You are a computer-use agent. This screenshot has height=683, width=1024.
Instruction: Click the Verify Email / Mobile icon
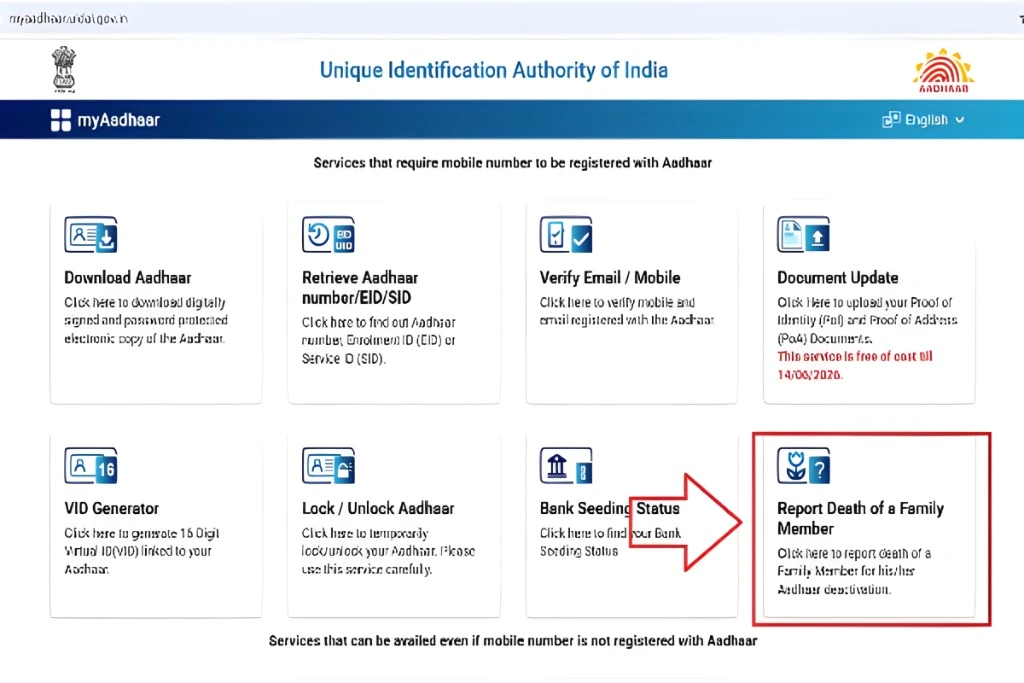coord(566,234)
